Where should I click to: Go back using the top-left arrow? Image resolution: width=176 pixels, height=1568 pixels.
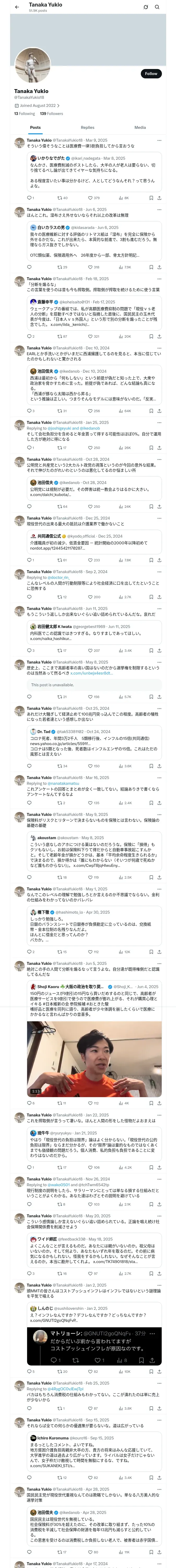pos(17,7)
